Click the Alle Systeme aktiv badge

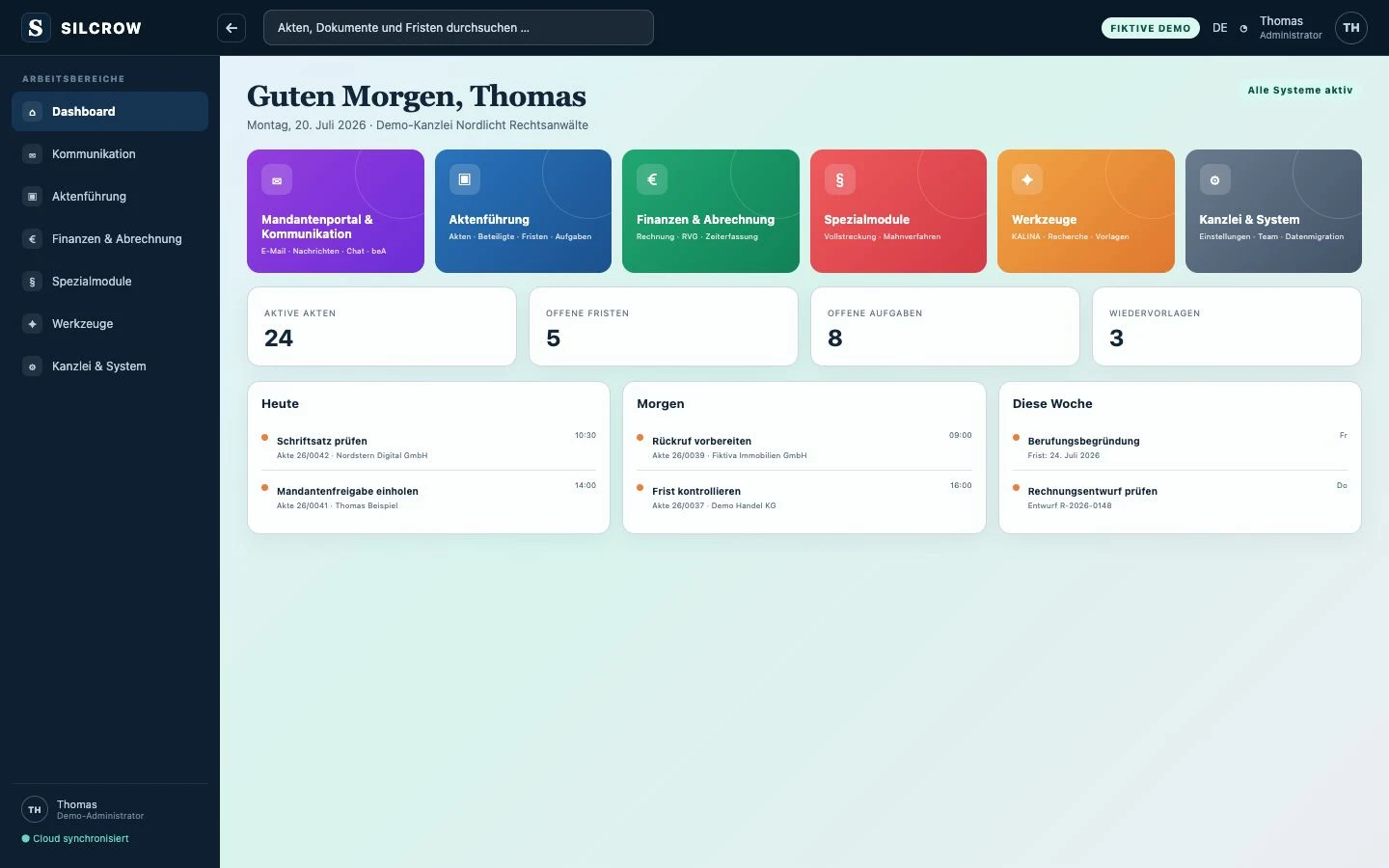pos(1300,90)
